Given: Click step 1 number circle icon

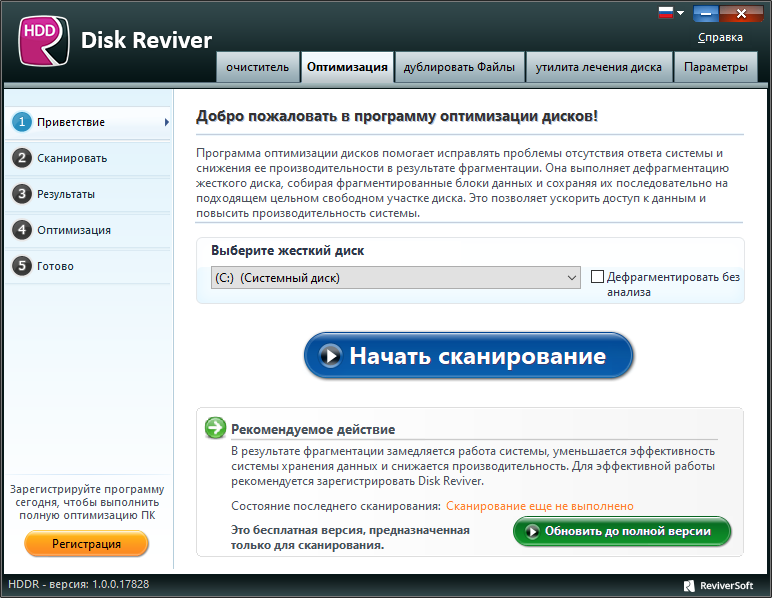Looking at the screenshot, I should tap(22, 122).
